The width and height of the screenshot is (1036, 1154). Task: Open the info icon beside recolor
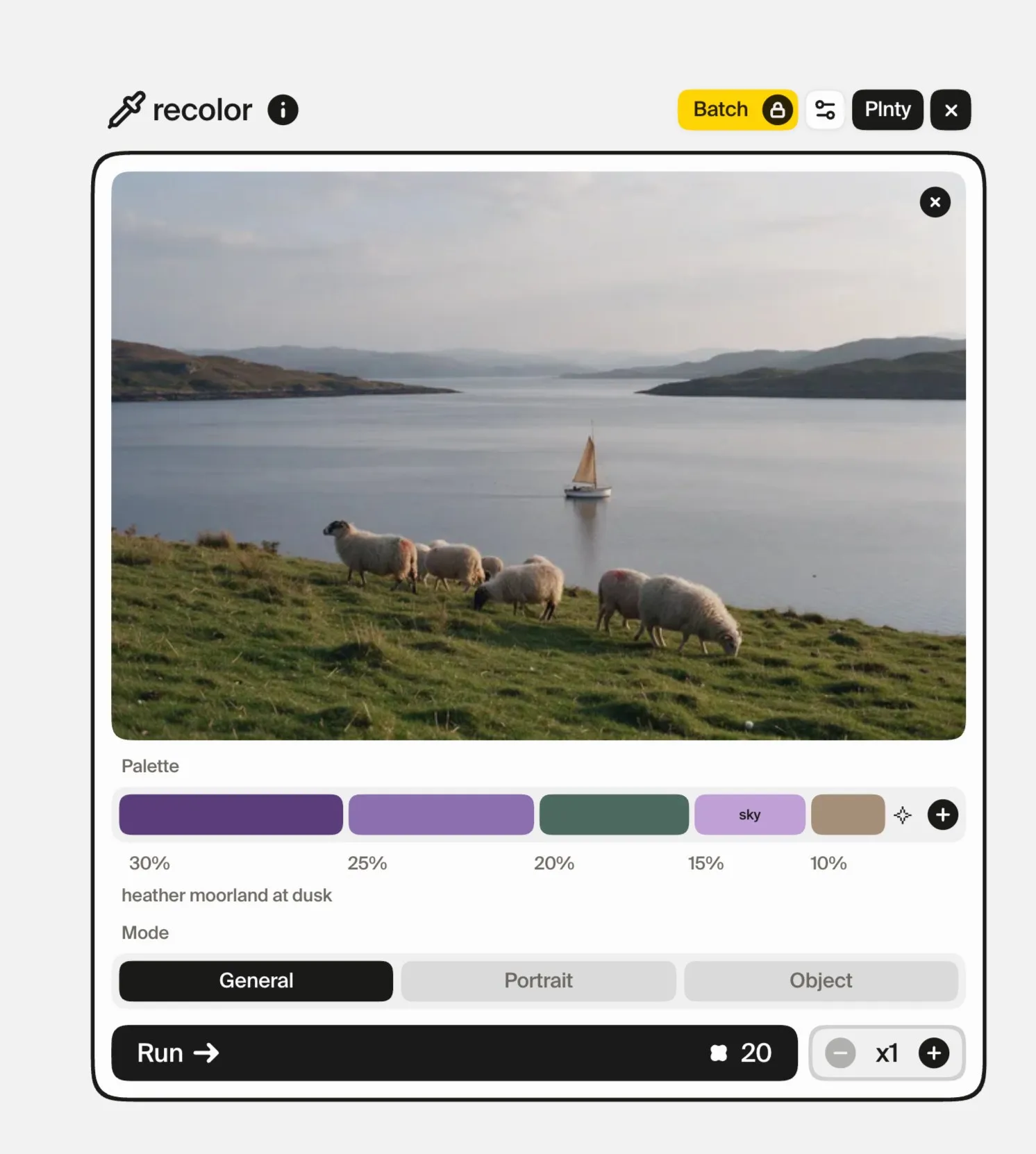click(283, 110)
